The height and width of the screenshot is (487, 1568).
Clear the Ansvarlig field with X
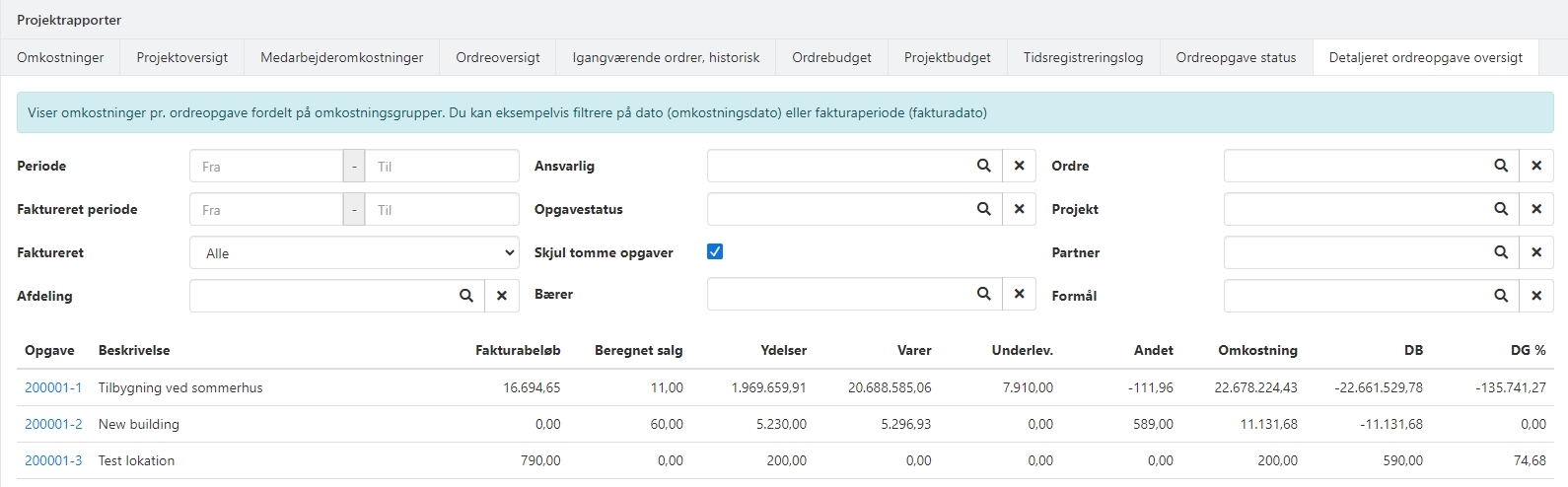(1019, 166)
